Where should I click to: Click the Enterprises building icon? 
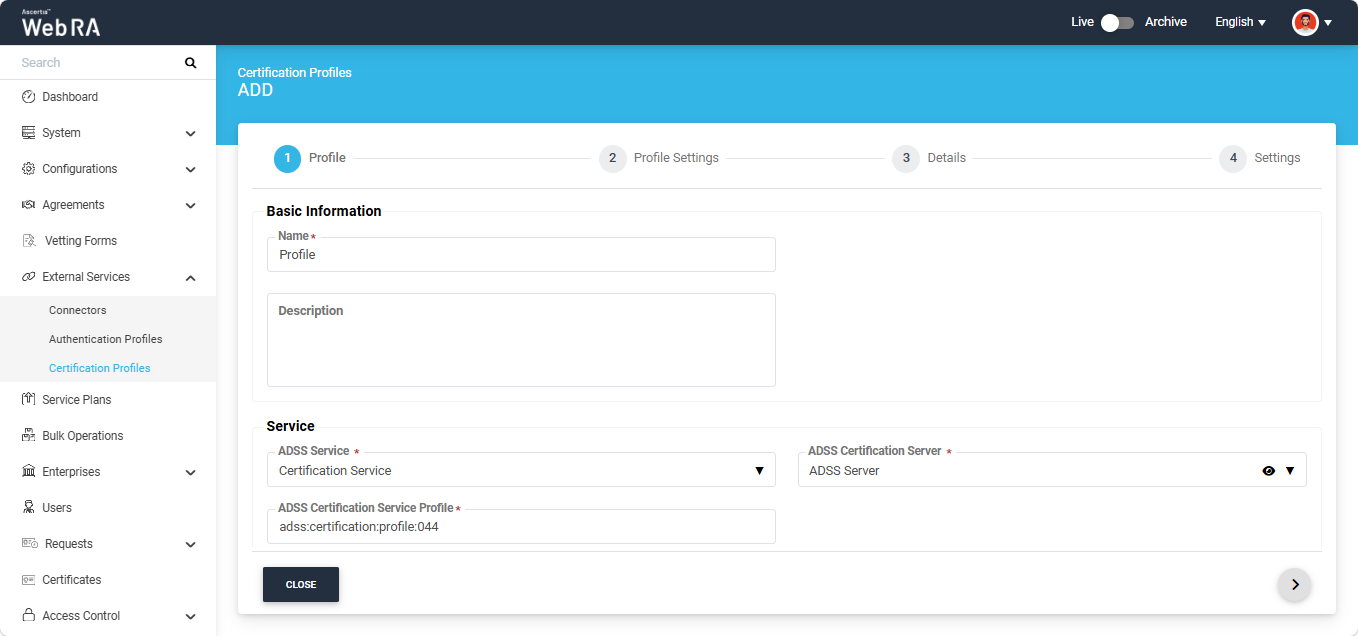(x=28, y=472)
